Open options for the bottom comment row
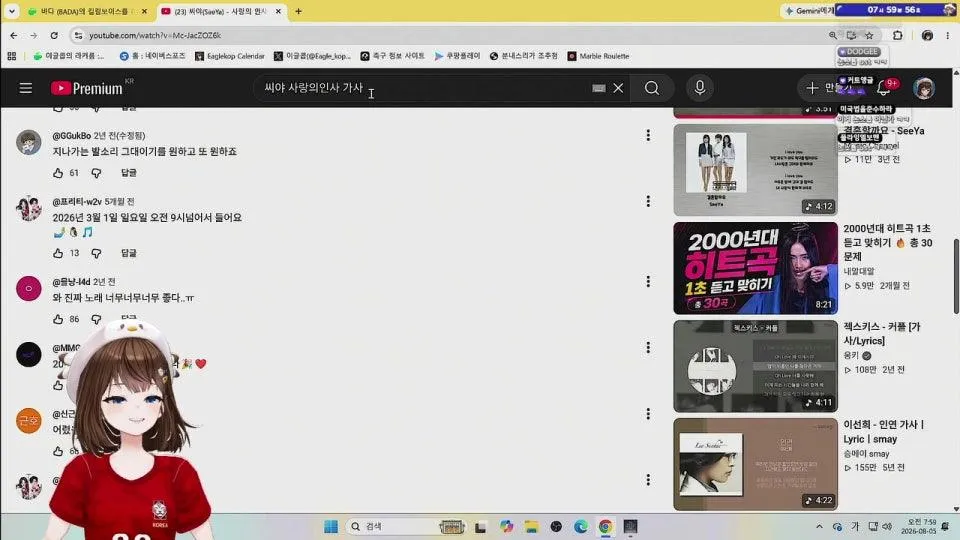The height and width of the screenshot is (540, 960). pos(648,480)
